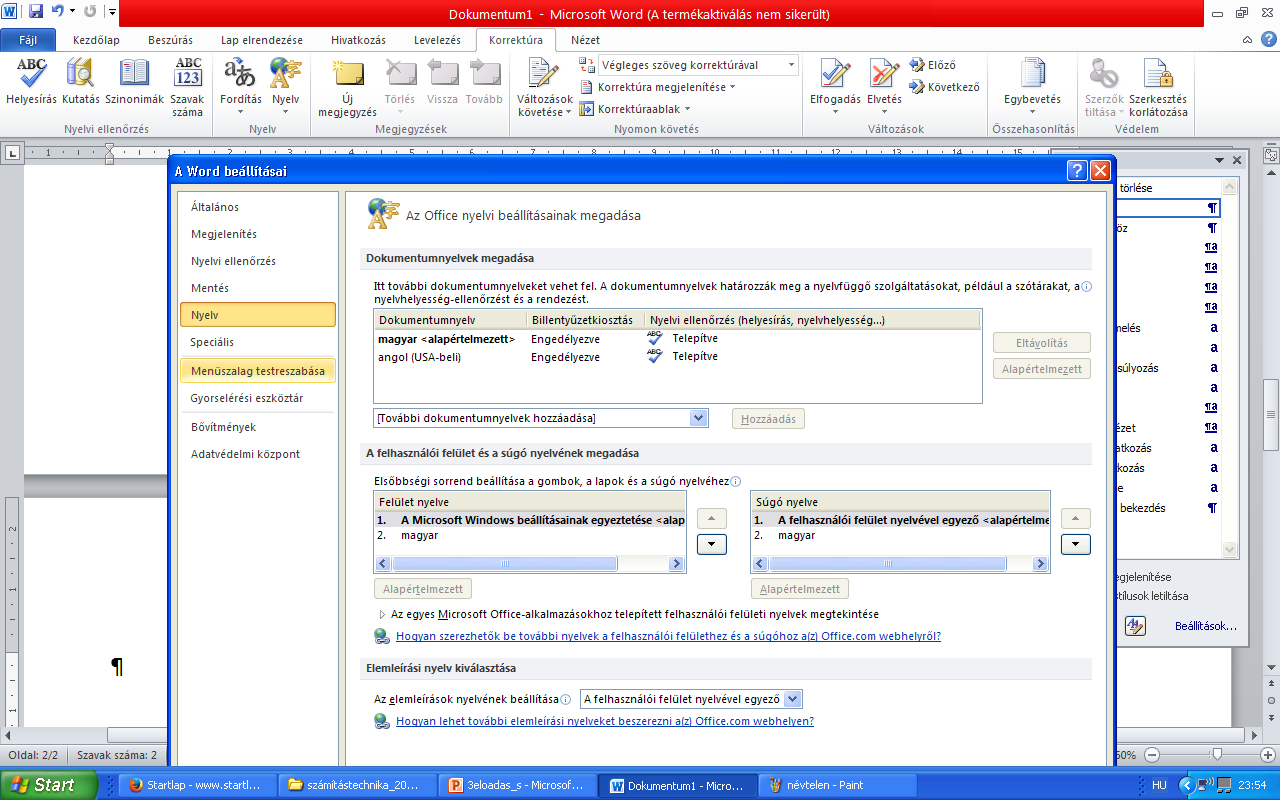Select magyar in Súgó nyelve list
Screen dimensions: 1280x800
pos(900,535)
